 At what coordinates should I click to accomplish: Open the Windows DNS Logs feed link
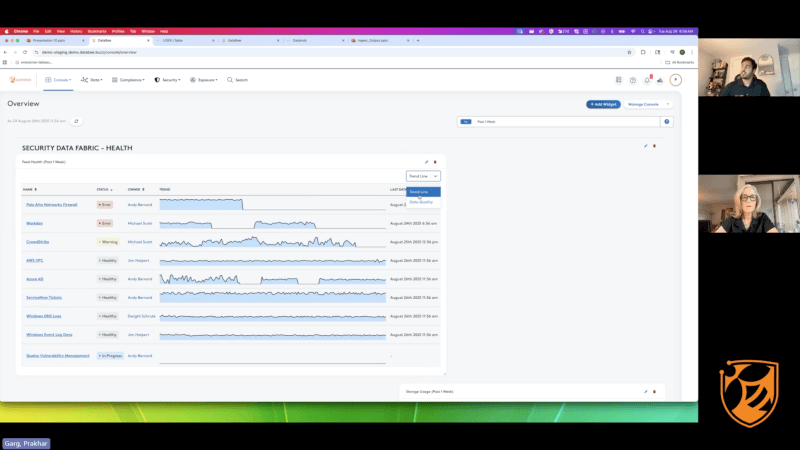pos(43,316)
